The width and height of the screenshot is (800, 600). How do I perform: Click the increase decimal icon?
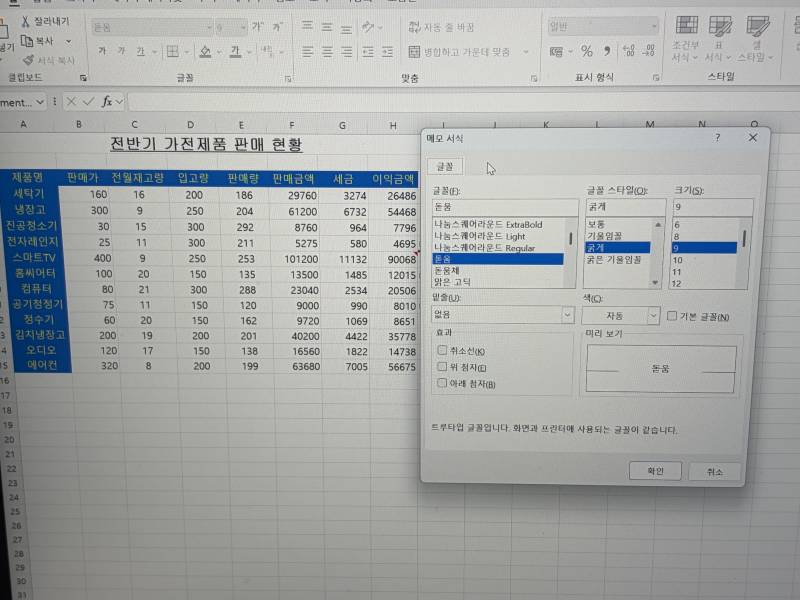629,51
